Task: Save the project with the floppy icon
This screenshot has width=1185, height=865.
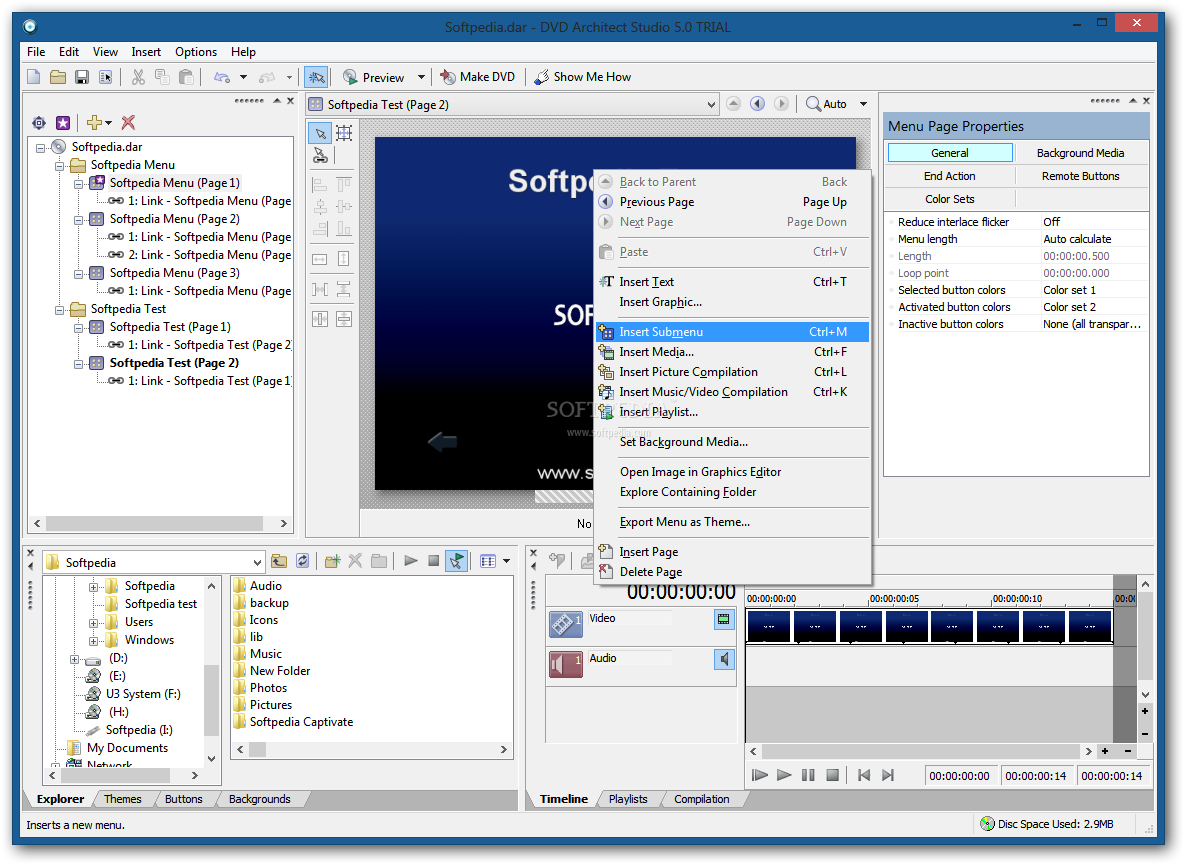Action: [x=82, y=77]
